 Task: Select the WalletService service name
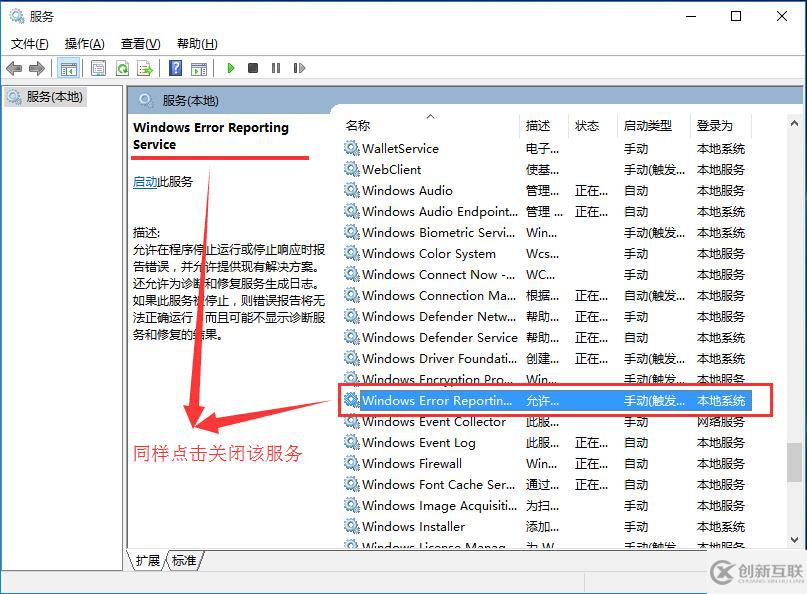[400, 148]
